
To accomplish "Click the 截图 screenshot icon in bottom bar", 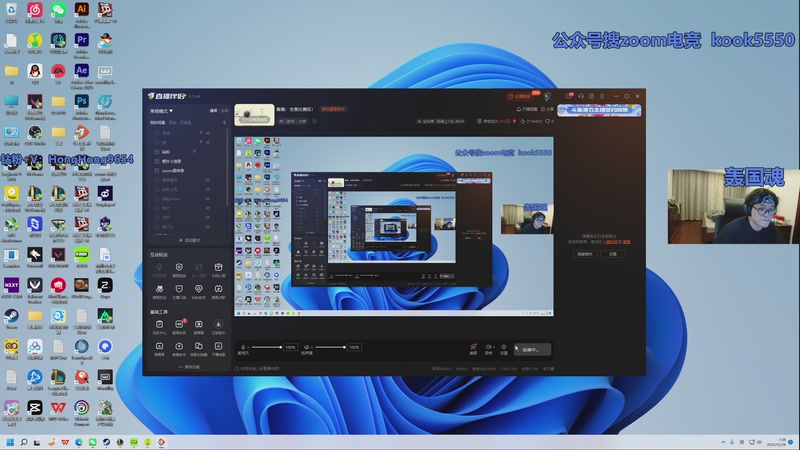I will pos(473,348).
